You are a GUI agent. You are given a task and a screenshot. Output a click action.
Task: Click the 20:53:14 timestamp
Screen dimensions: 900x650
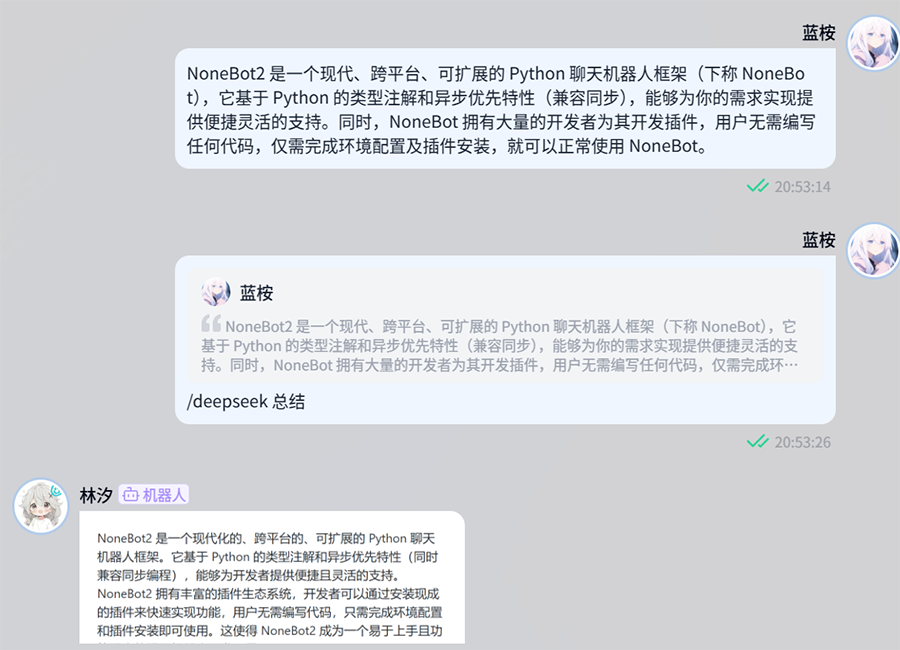(802, 187)
